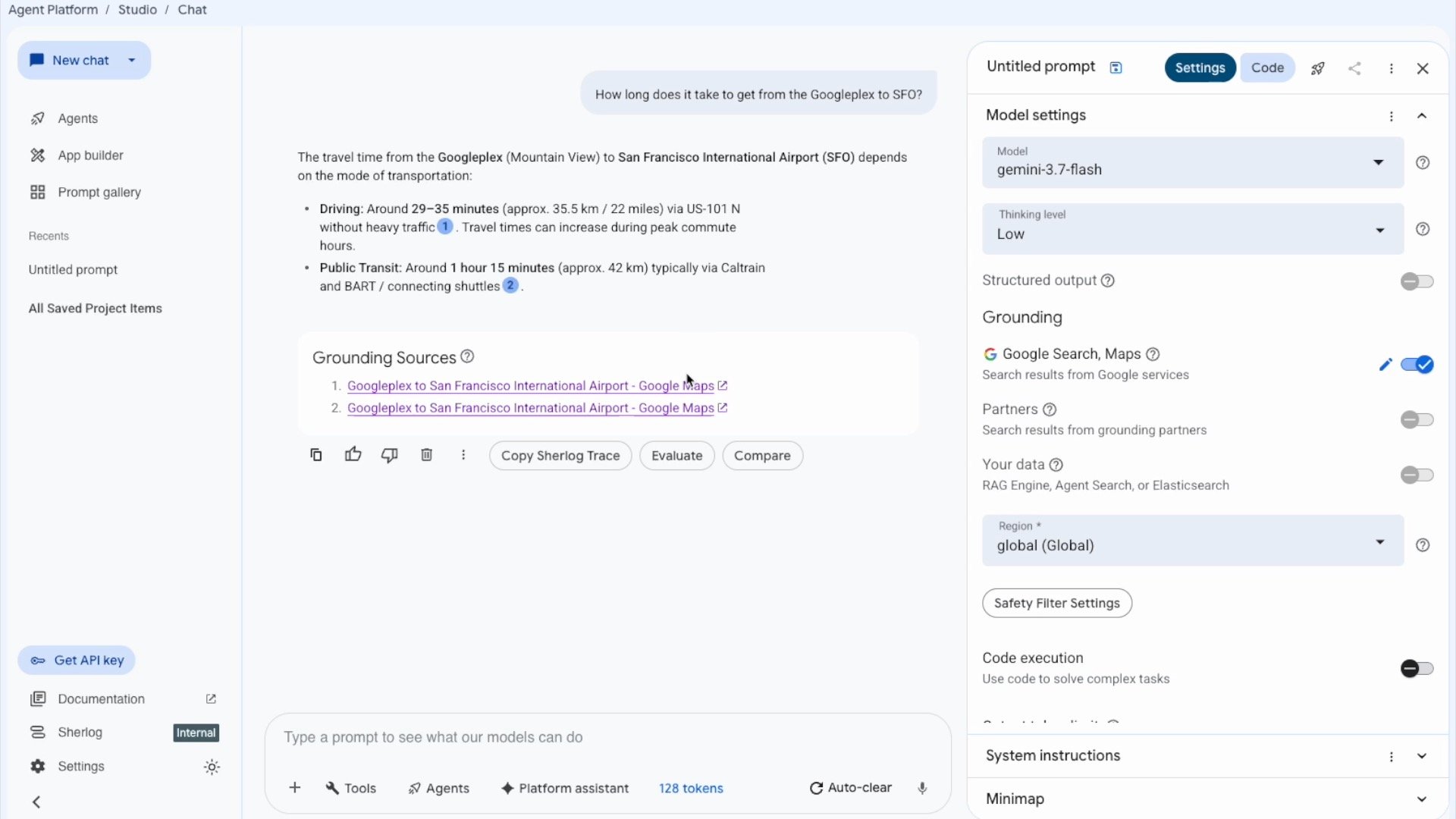
Task: Enable Structured output toggle
Action: click(x=1417, y=281)
